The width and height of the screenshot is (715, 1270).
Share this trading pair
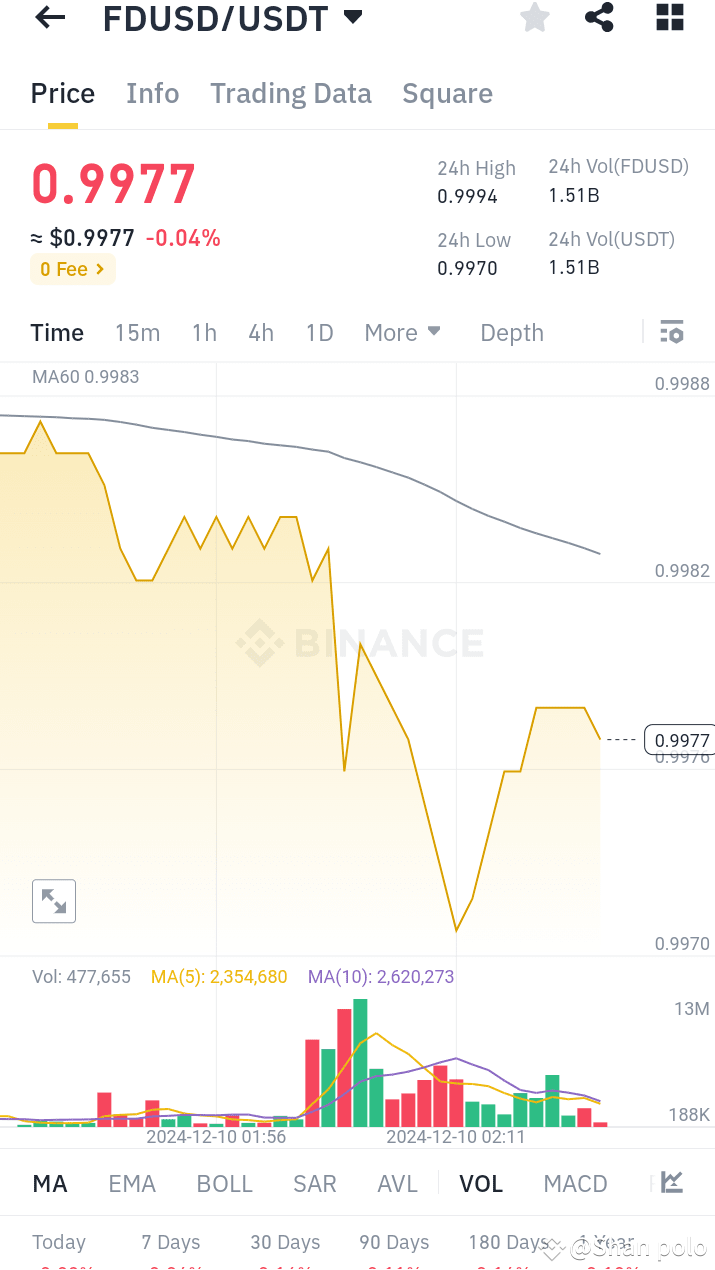tap(599, 17)
